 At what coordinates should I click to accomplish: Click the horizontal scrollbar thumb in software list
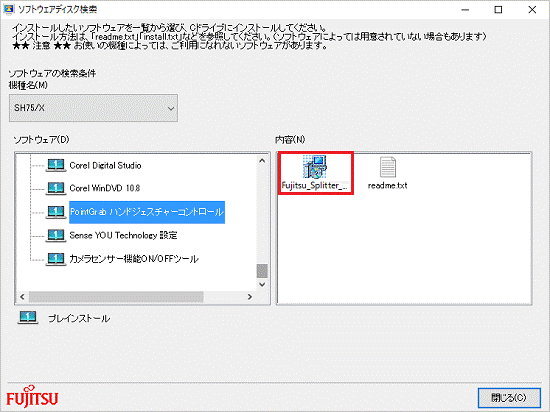click(116, 297)
